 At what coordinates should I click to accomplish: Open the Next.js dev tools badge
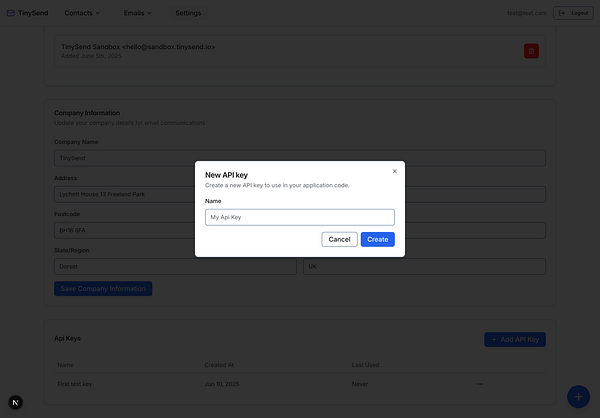coord(16,402)
